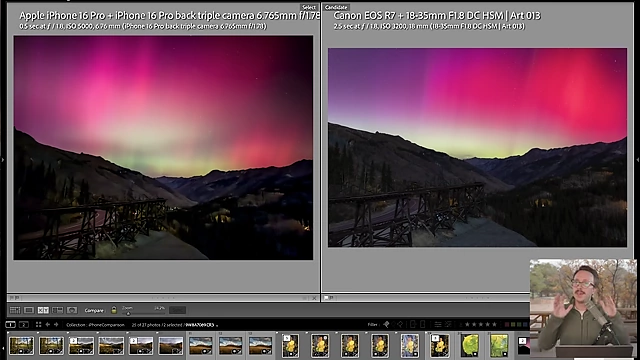Image resolution: width=640 pixels, height=360 pixels.
Task: Switch to Grid view in toolbar
Action: [15, 310]
